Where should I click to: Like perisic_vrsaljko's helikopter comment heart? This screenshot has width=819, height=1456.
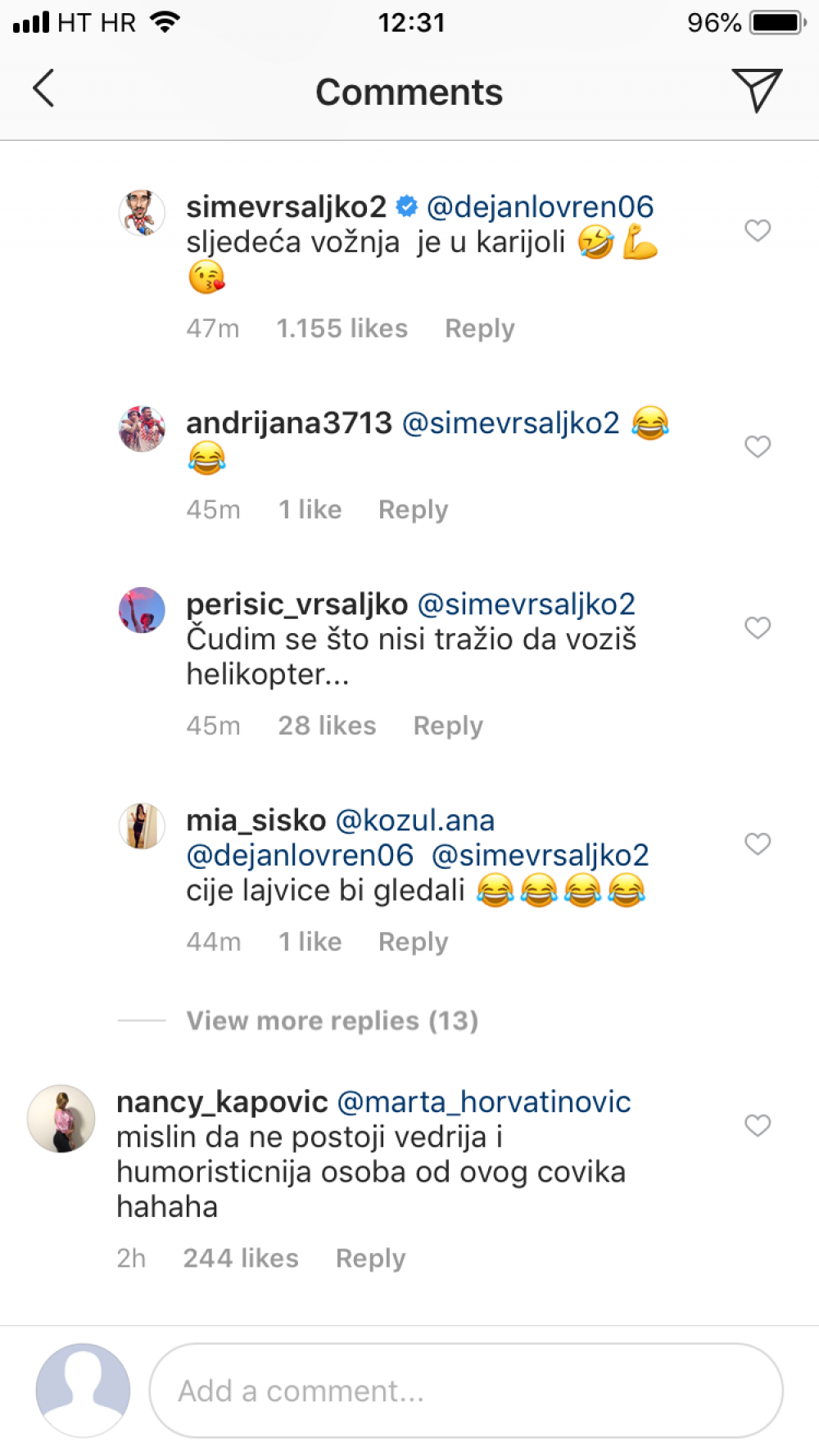(758, 628)
